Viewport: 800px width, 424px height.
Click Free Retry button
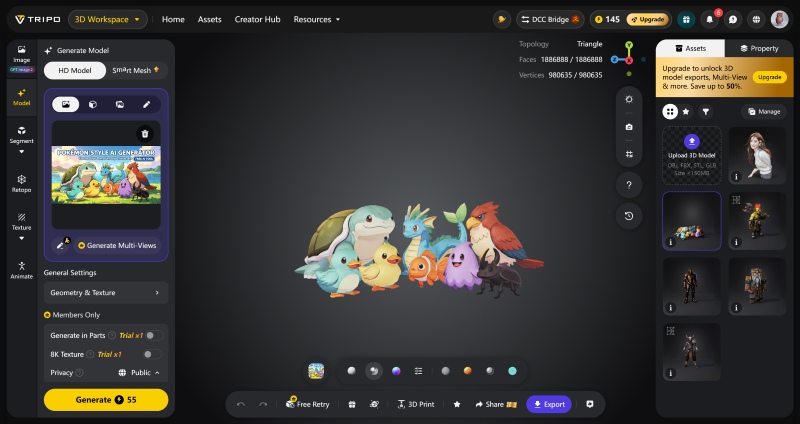coord(308,404)
